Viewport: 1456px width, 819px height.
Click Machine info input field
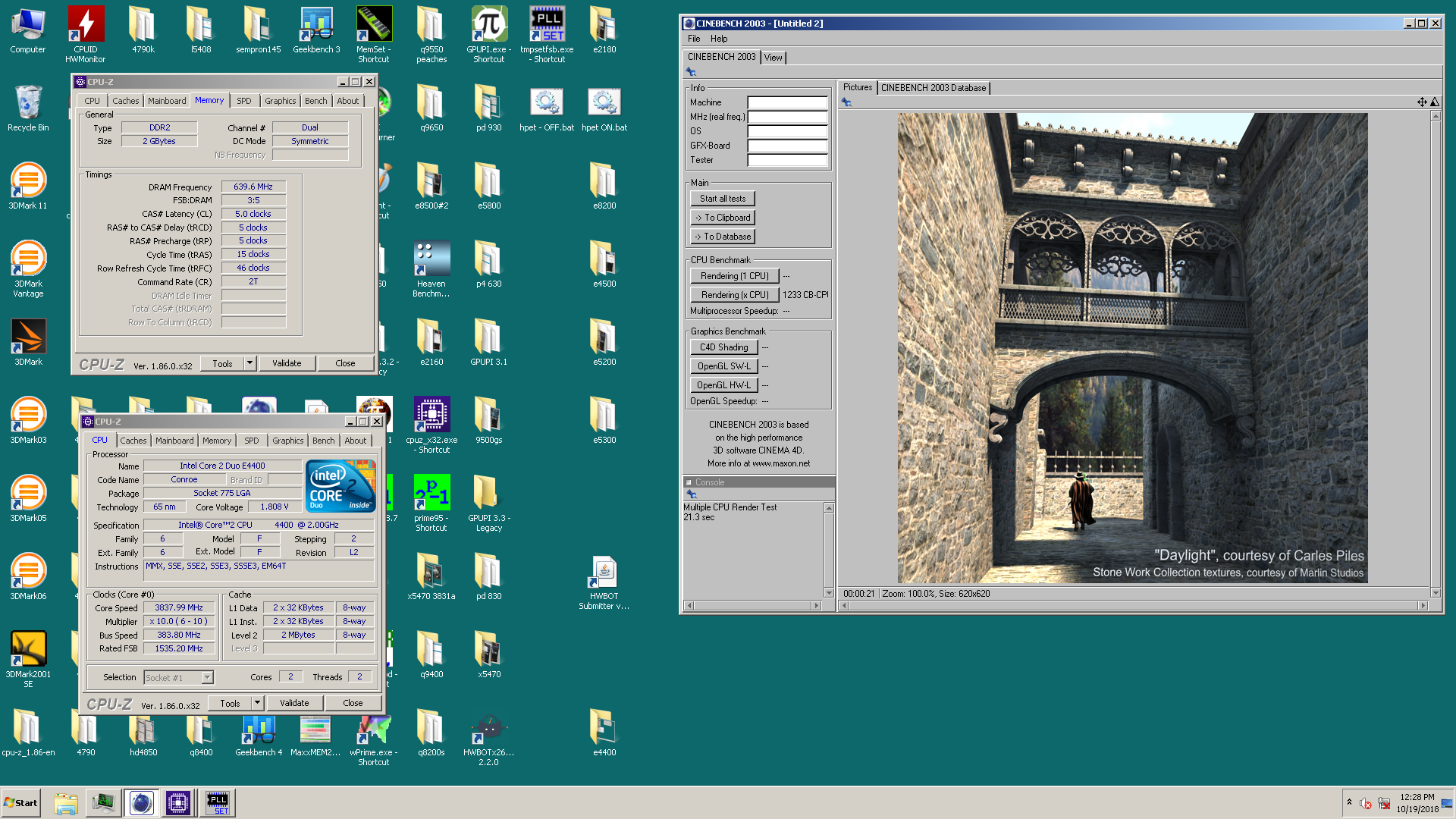click(x=787, y=102)
